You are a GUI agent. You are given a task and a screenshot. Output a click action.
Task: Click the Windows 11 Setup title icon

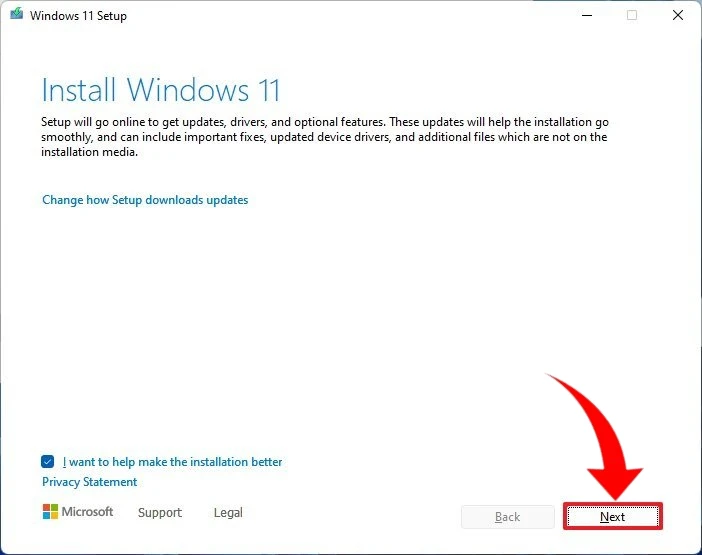17,14
